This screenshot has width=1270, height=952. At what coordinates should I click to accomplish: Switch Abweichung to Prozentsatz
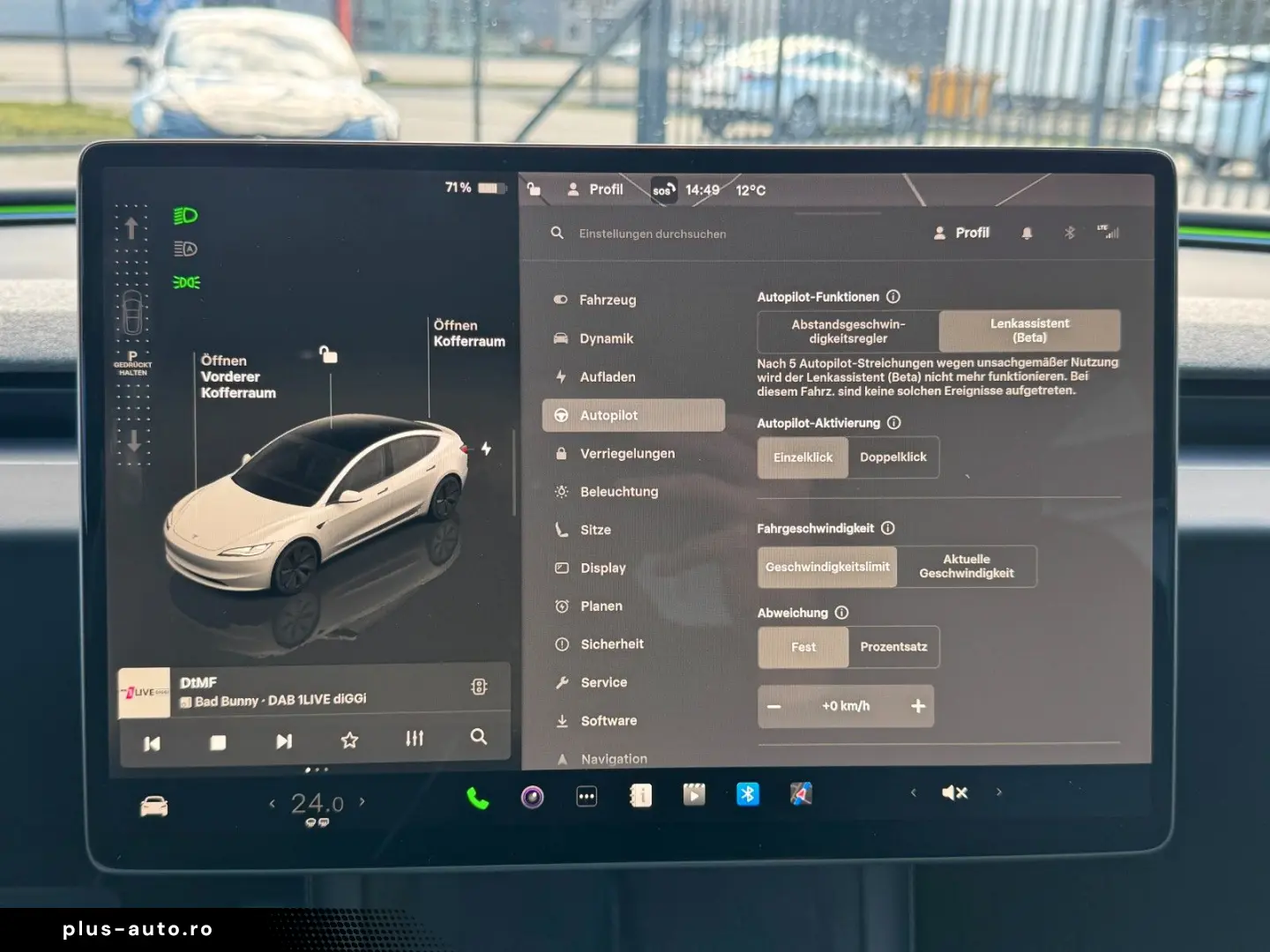(x=893, y=646)
